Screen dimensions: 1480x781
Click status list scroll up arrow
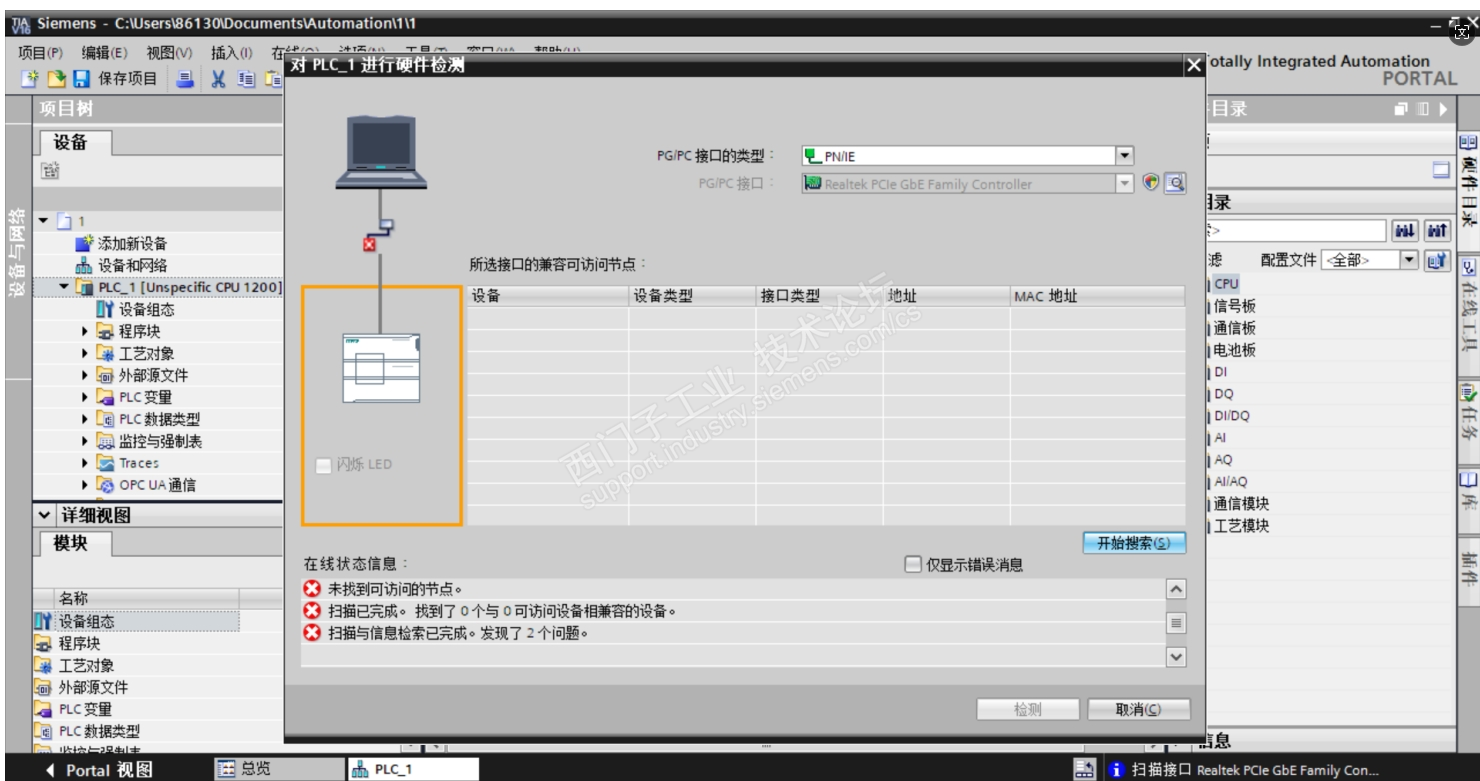pyautogui.click(x=1176, y=590)
